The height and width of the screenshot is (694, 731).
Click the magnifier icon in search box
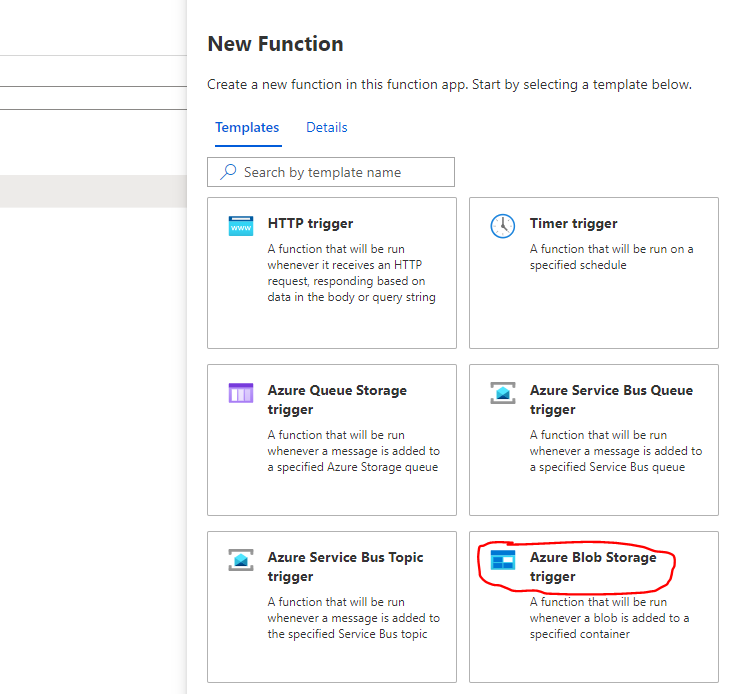coord(228,172)
